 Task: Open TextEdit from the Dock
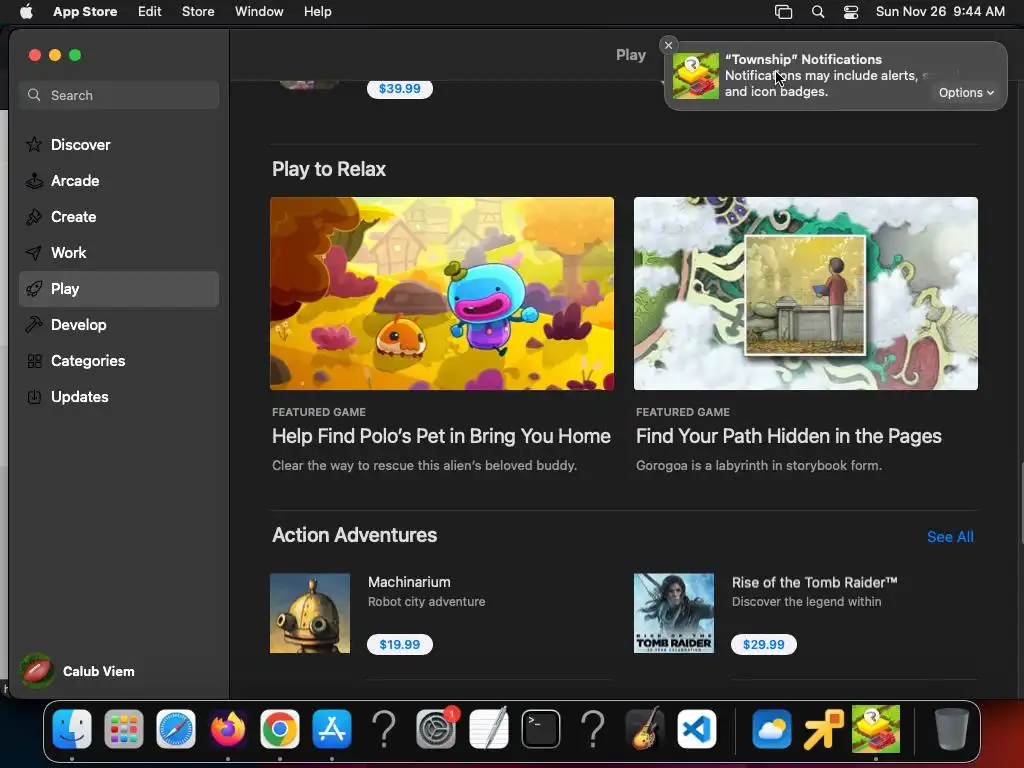coord(488,729)
